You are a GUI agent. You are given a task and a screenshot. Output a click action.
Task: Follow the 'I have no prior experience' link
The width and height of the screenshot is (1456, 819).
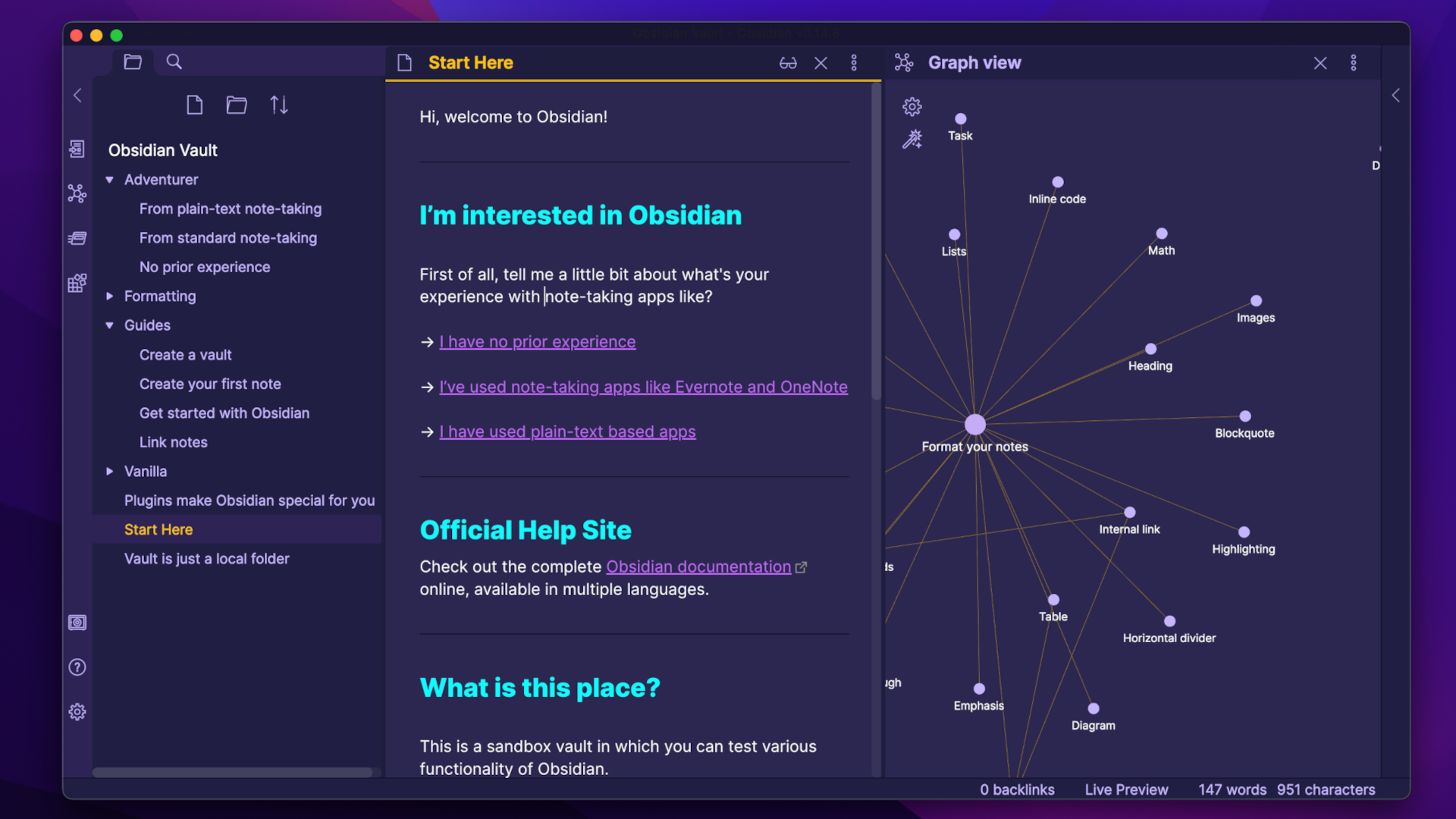pos(537,341)
